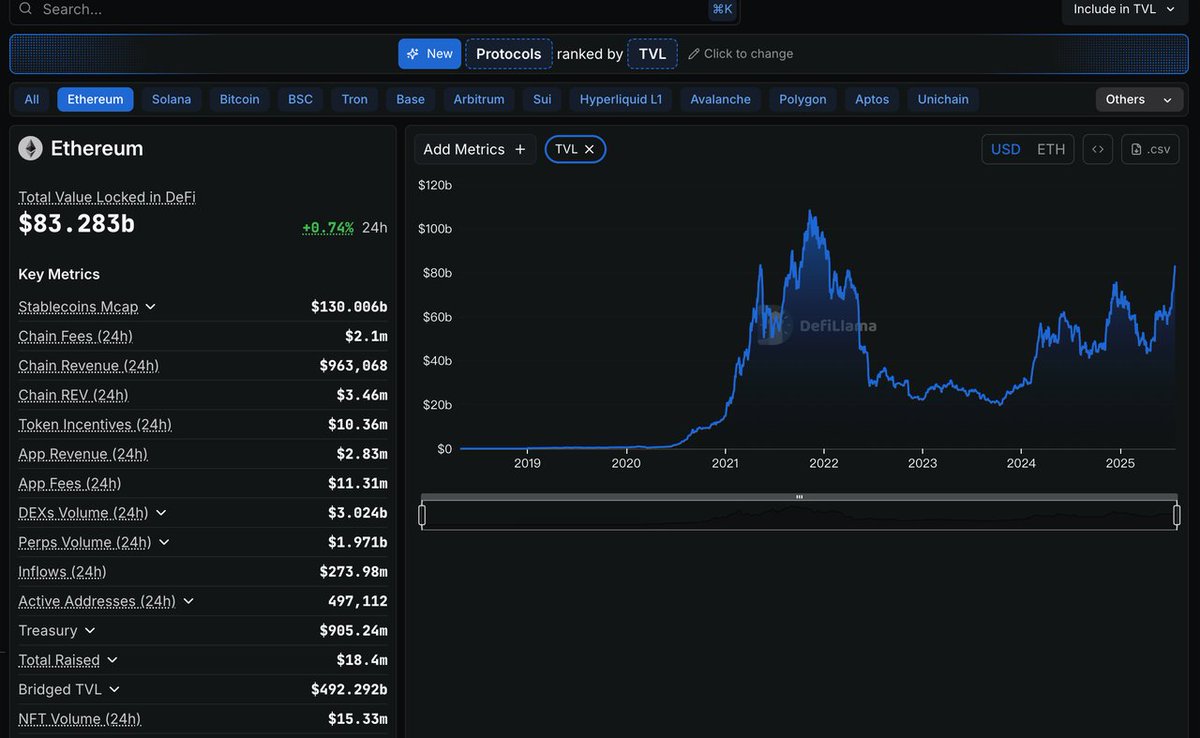
Task: Click the left handle of chart range slider
Action: 422,515
